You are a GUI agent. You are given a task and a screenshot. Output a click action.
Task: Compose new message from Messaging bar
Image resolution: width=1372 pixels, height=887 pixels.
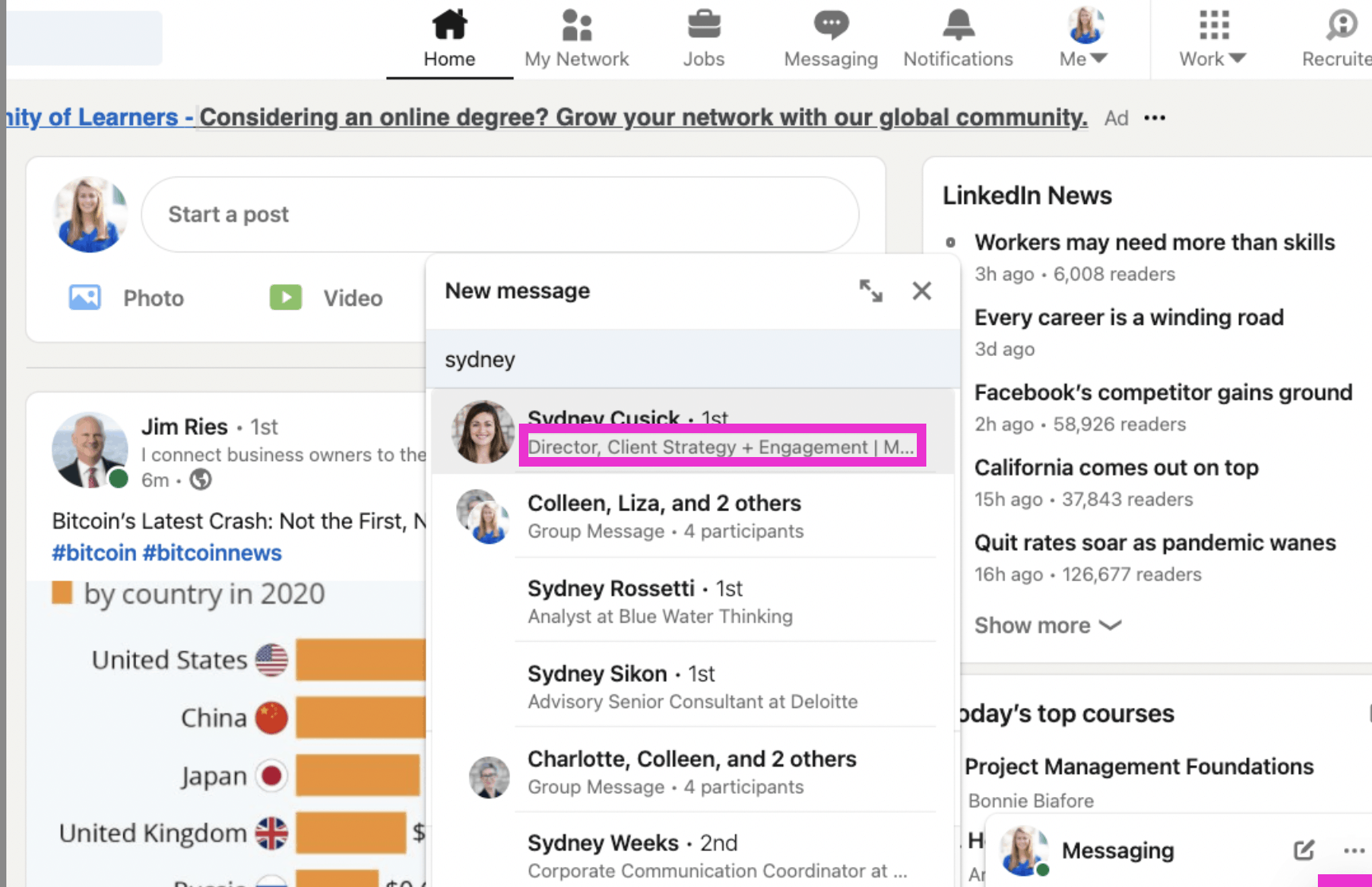[1304, 850]
